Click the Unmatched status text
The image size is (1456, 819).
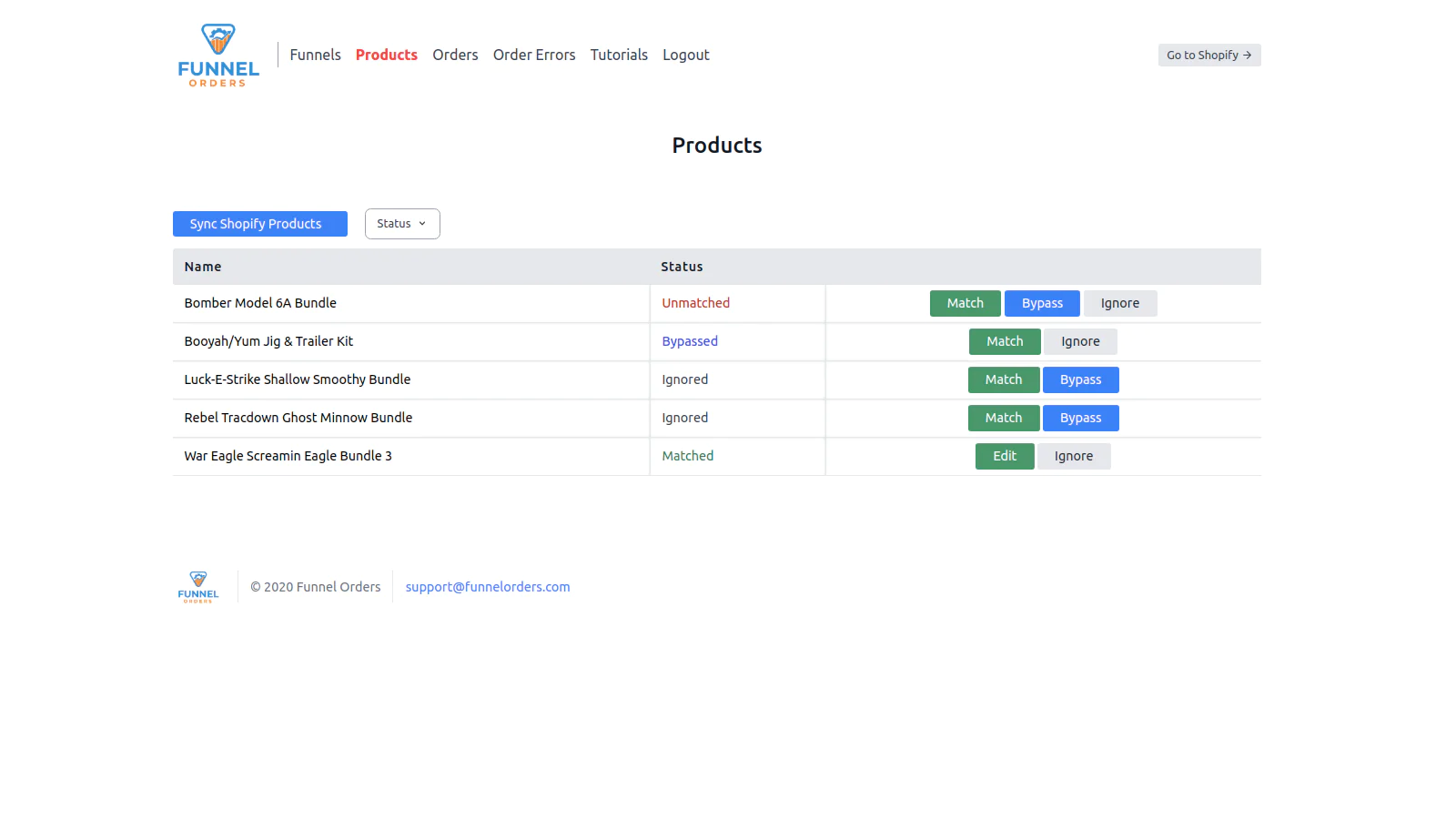click(x=696, y=303)
